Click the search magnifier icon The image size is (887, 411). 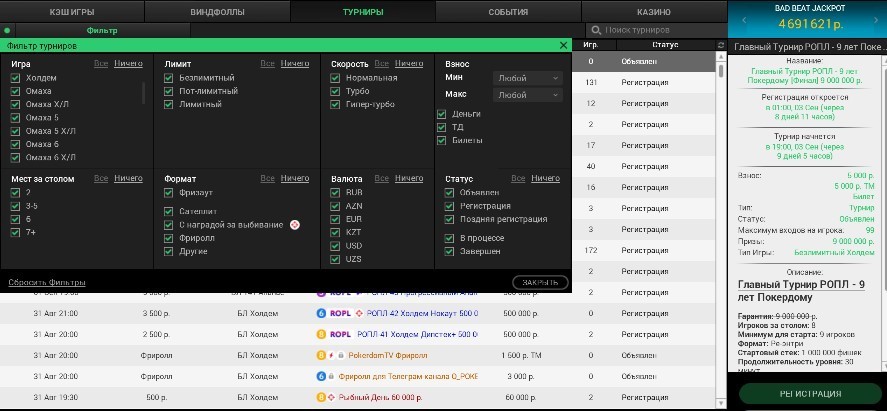595,31
